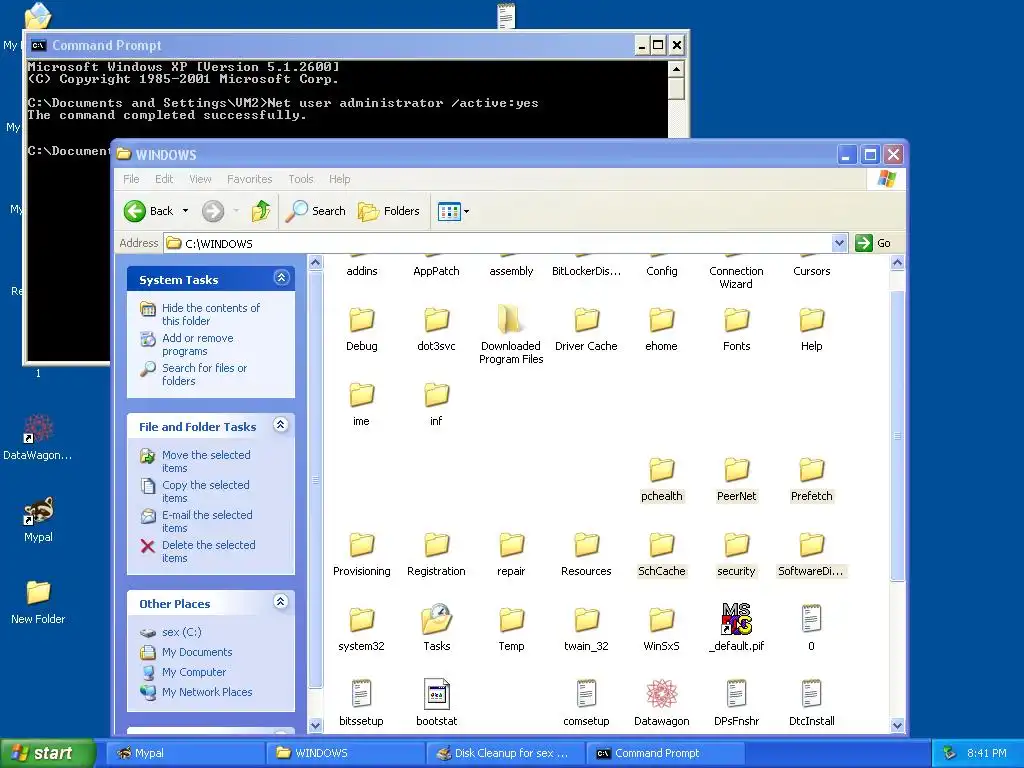Screen dimensions: 1024x768
Task: Click file list scrollbar down arrow
Action: click(x=897, y=725)
